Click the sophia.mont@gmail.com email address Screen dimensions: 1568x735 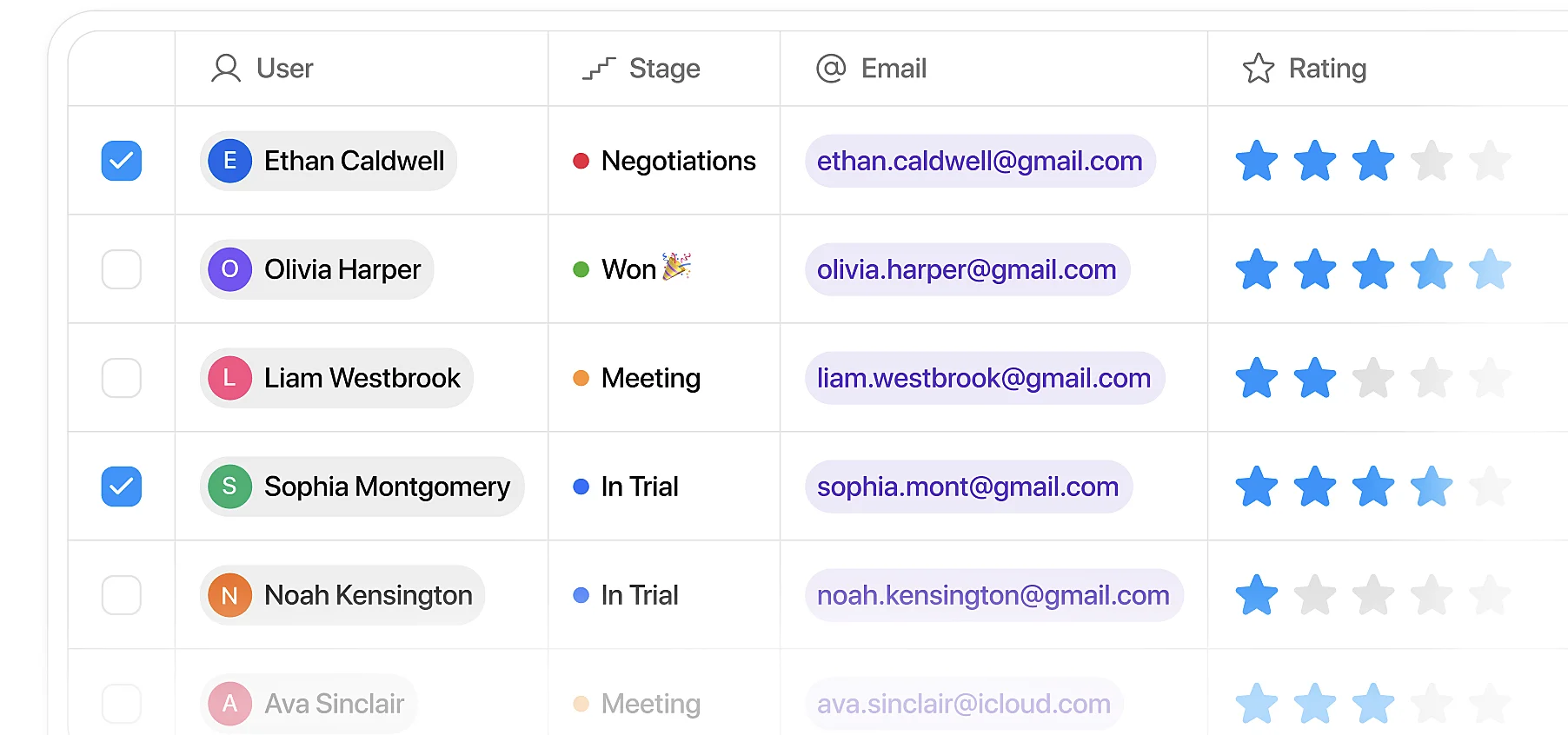(967, 487)
